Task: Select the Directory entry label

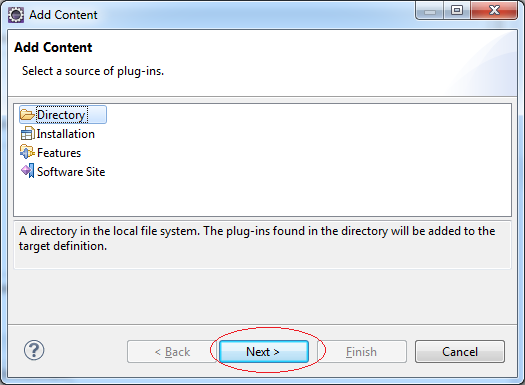Action: click(61, 115)
